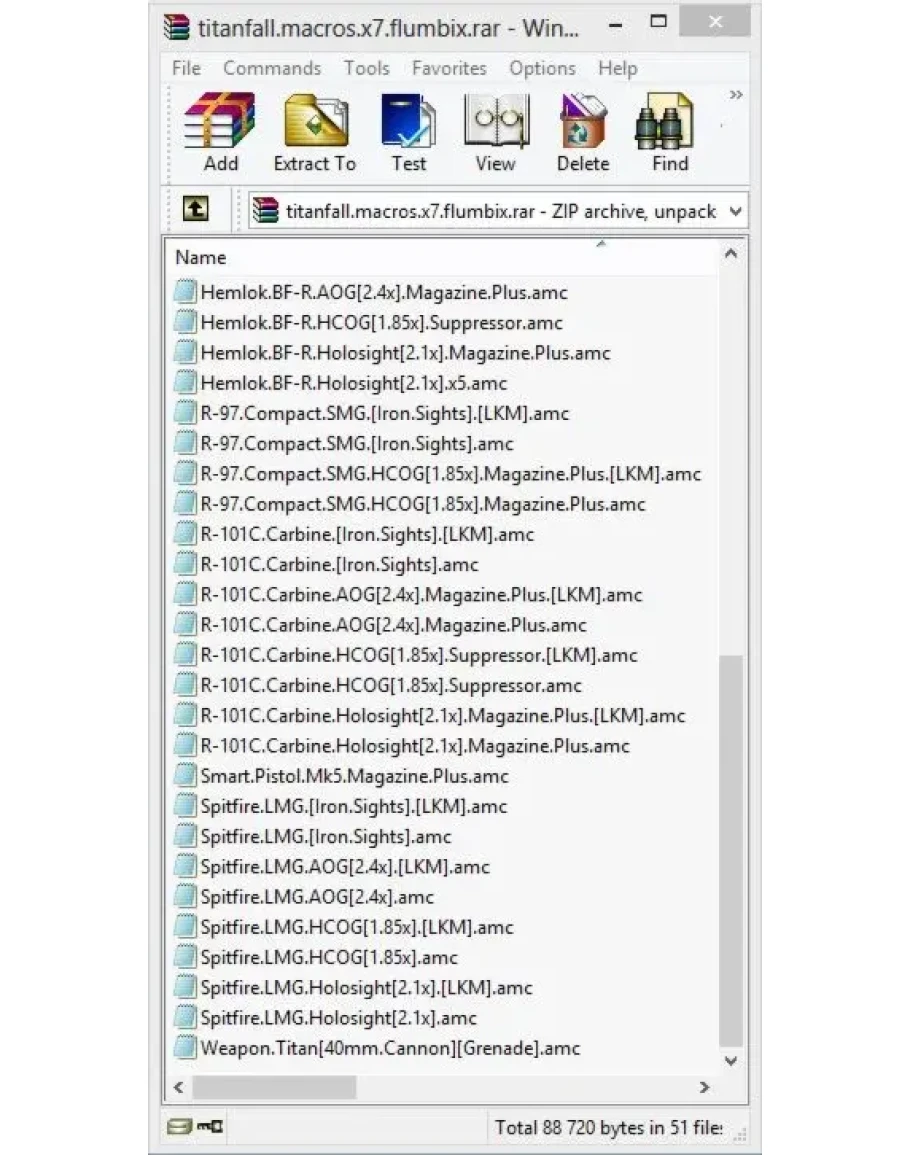This screenshot has height=1155, width=910.
Task: Click the Extract To toolbar icon
Action: (314, 132)
